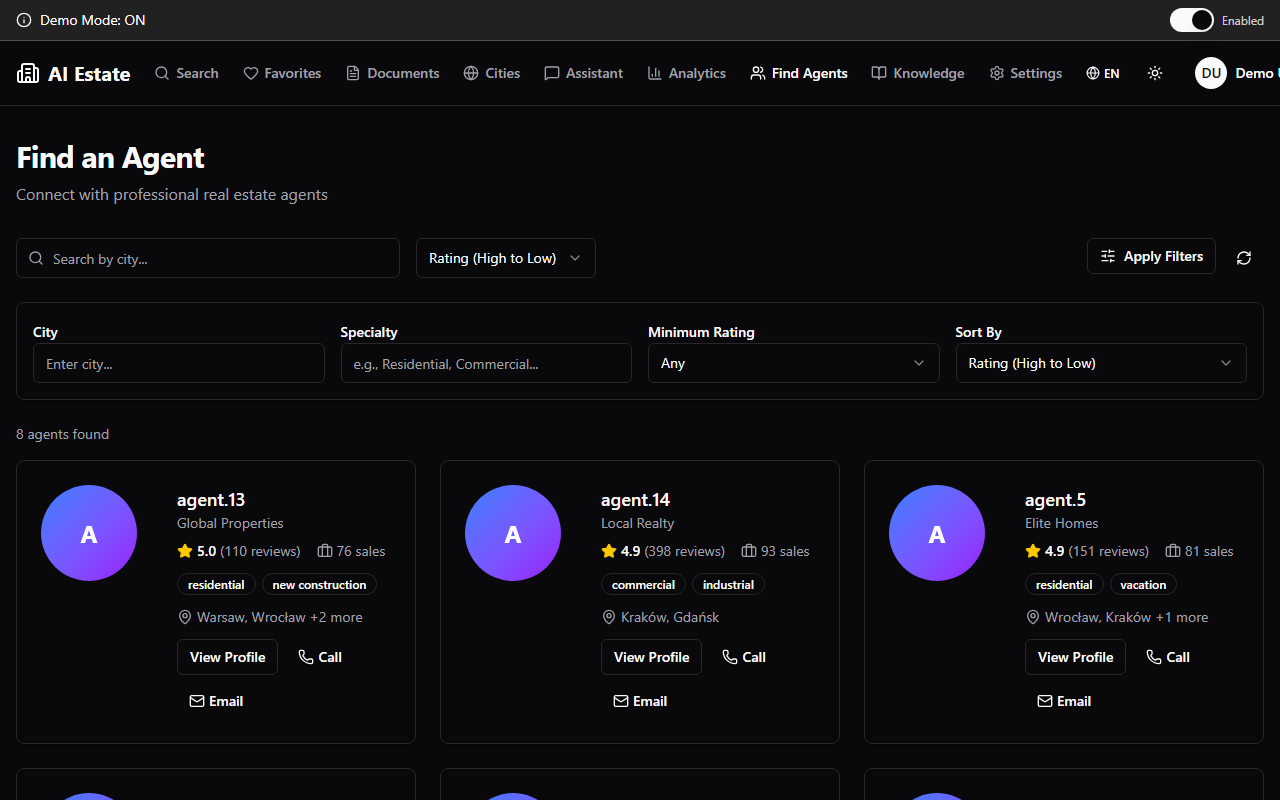View Profile of agent.14
Viewport: 1280px width, 800px height.
(x=651, y=657)
